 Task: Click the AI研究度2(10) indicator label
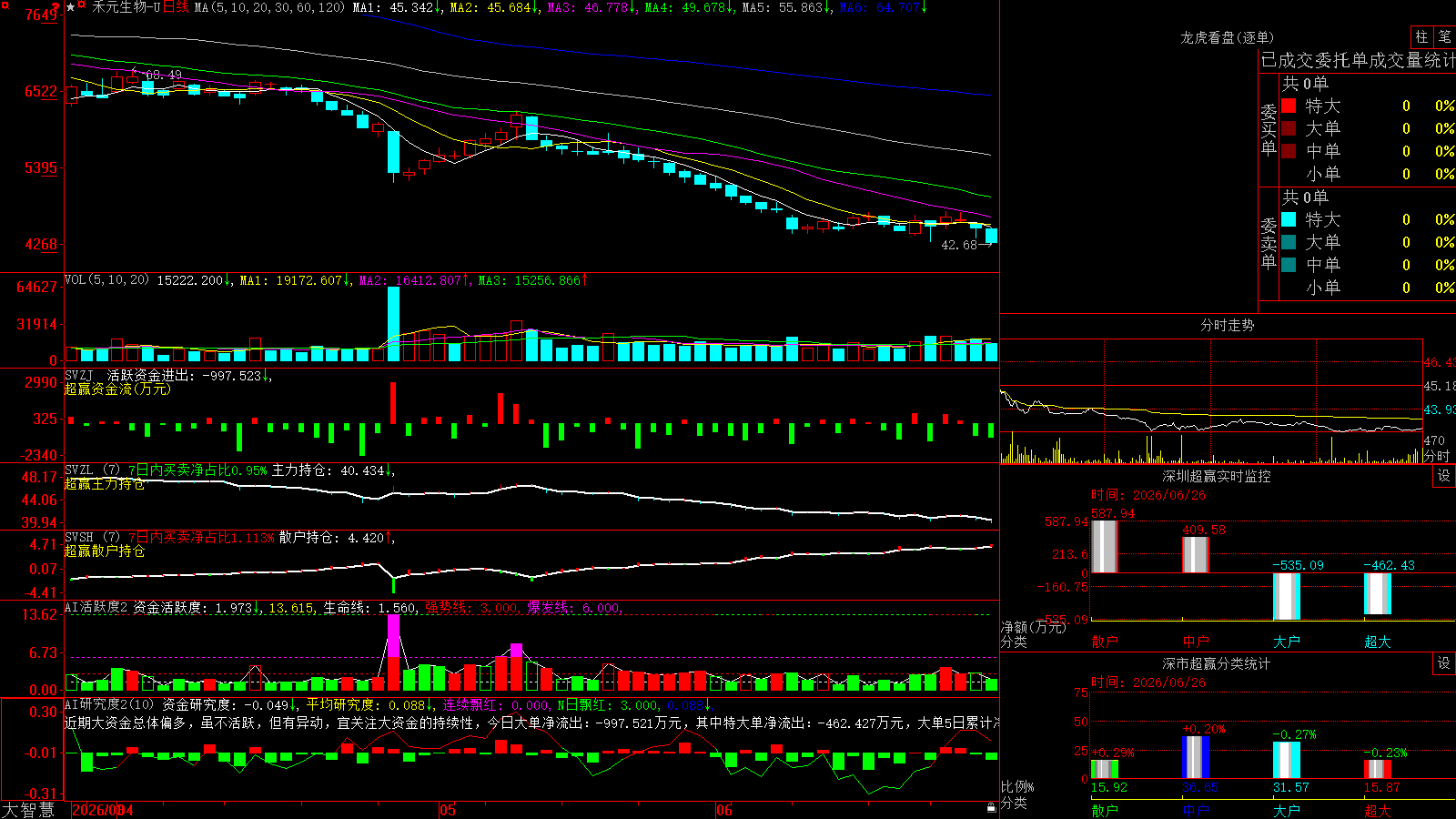pos(109,704)
